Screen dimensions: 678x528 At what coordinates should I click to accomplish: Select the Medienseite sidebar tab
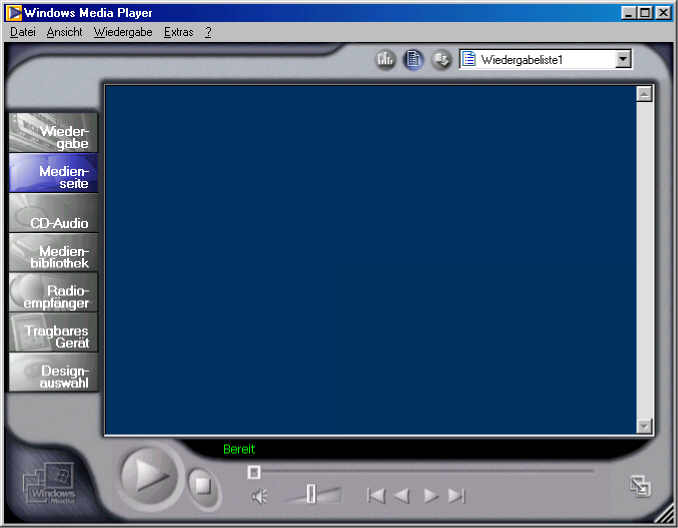pos(54,173)
